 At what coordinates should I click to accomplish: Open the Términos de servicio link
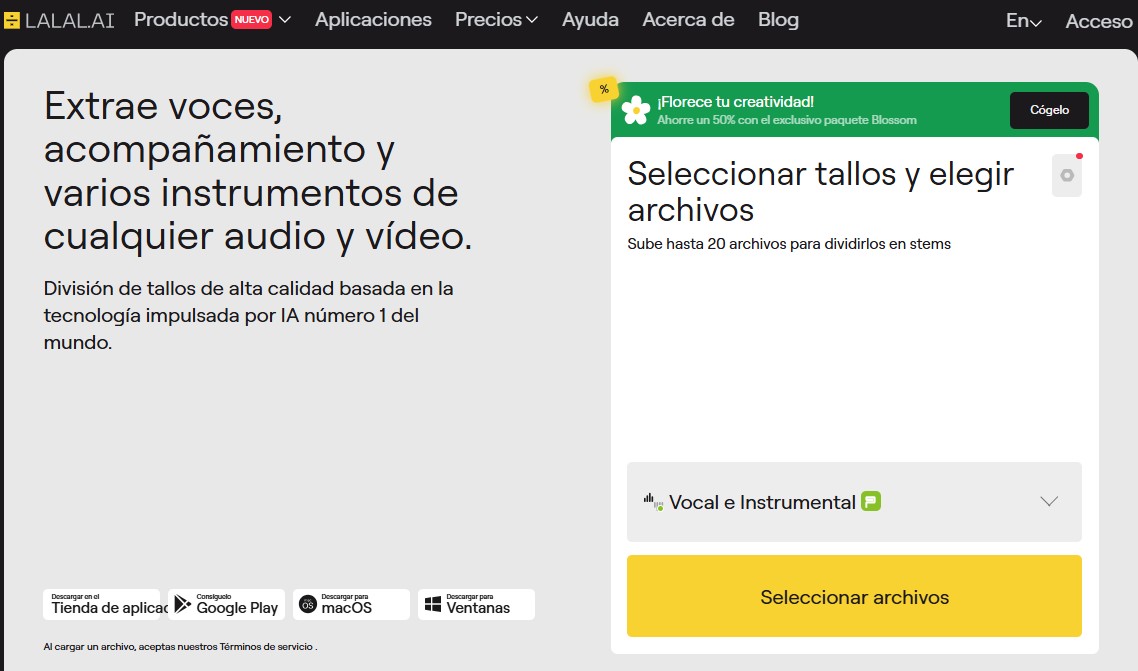tap(266, 647)
